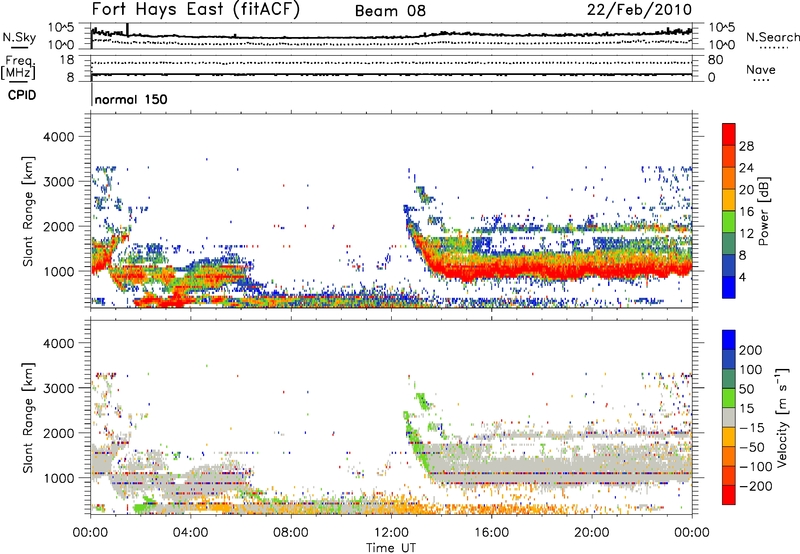Screen dimensions: 800x554
Task: Click the blue bottom segment of power color bar
Action: point(729,287)
